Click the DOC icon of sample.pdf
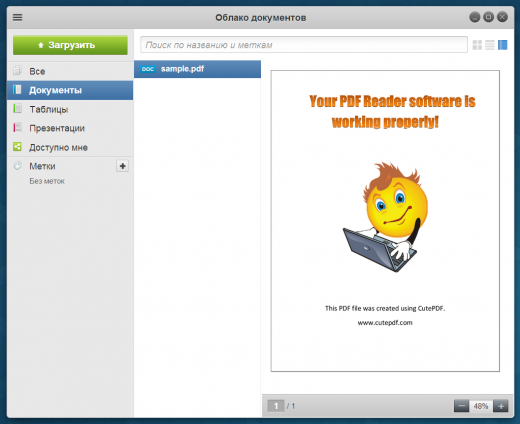Screen dimensions: 520x424 click(x=148, y=69)
